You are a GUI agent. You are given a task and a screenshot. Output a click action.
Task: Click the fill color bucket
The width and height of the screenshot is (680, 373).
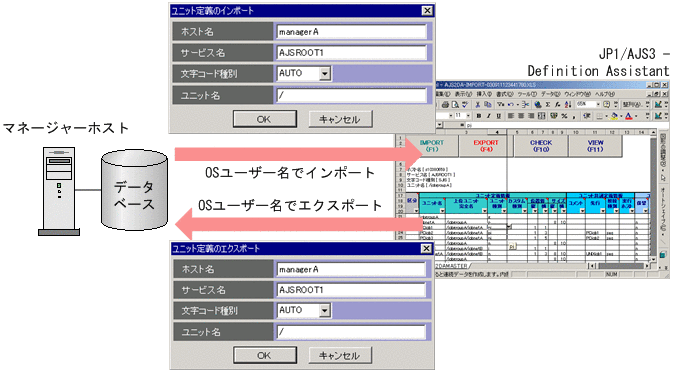coord(614,116)
